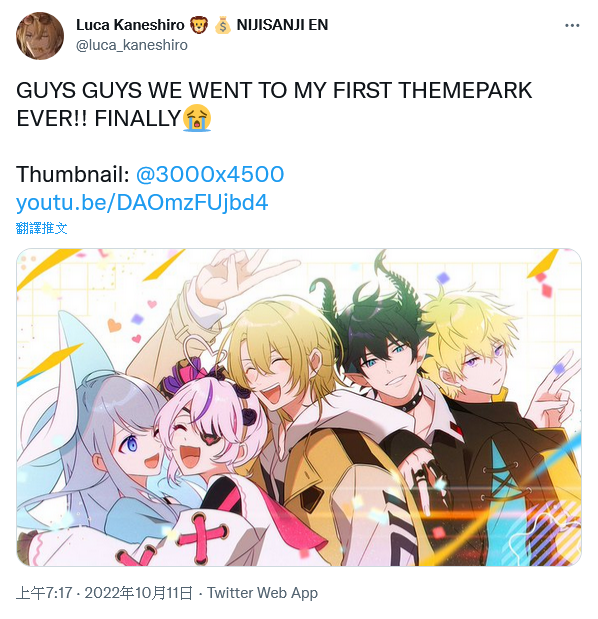This screenshot has height=619, width=598.
Task: Open the Twitter Web App source link
Action: click(x=262, y=593)
